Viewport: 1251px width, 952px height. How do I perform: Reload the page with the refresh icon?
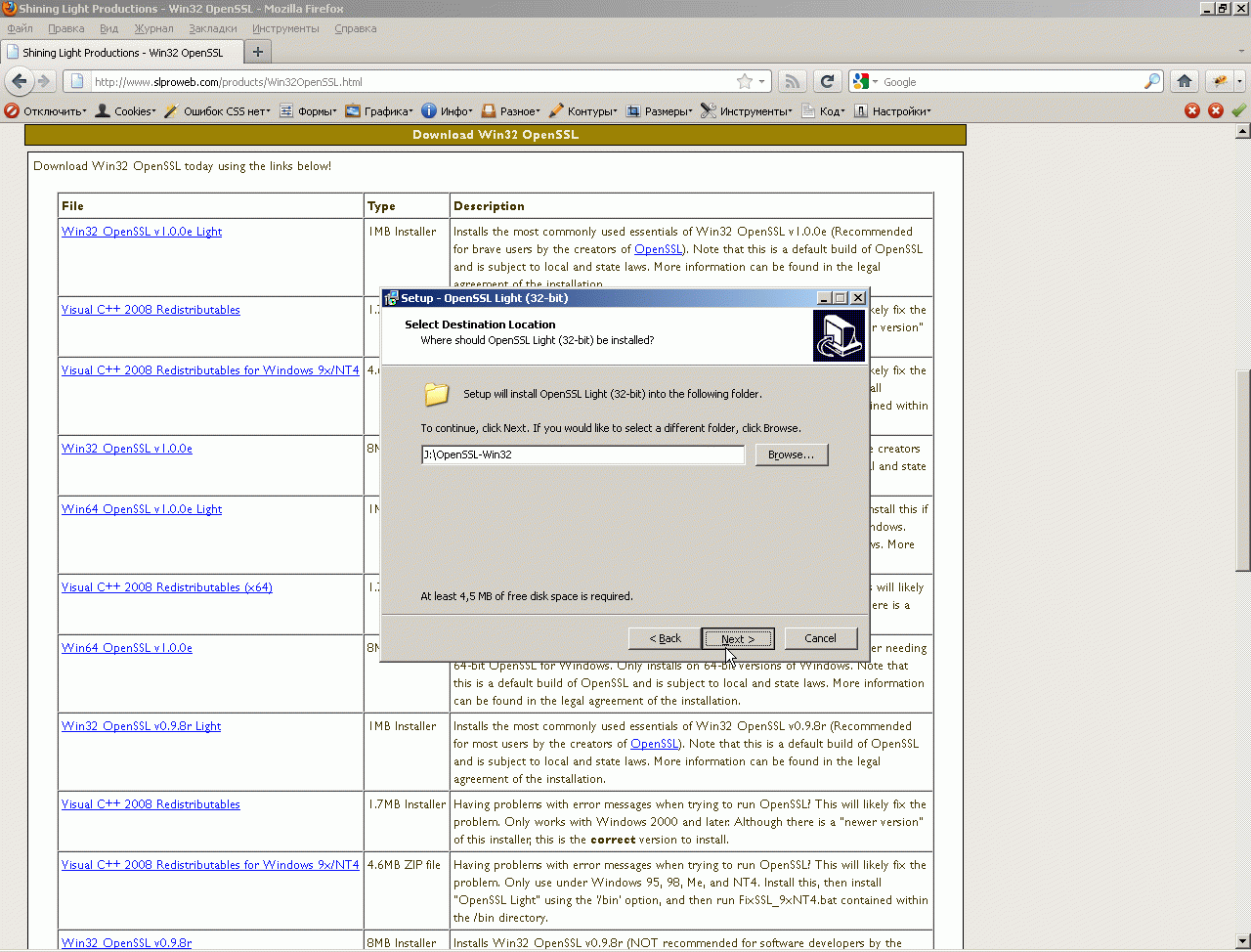(828, 82)
